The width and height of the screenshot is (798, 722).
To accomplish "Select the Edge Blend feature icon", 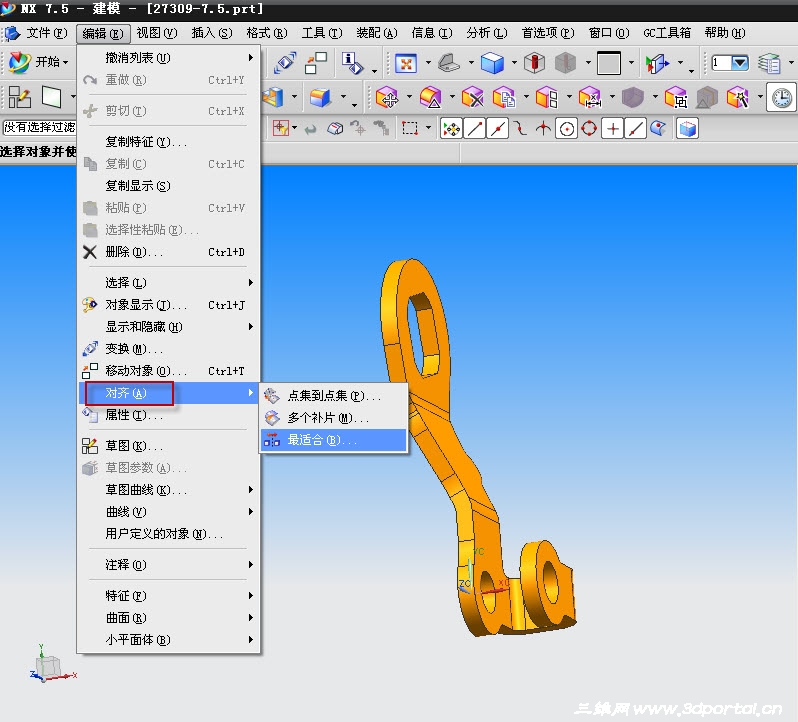I will [x=320, y=97].
